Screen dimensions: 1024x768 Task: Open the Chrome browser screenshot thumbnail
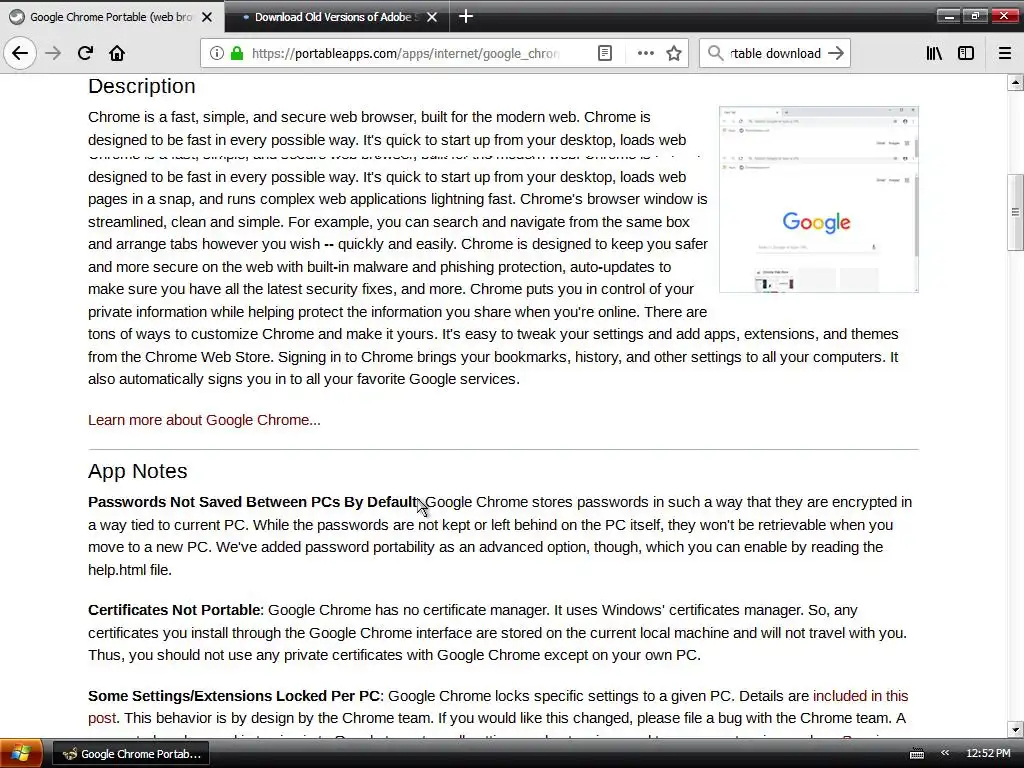point(818,199)
